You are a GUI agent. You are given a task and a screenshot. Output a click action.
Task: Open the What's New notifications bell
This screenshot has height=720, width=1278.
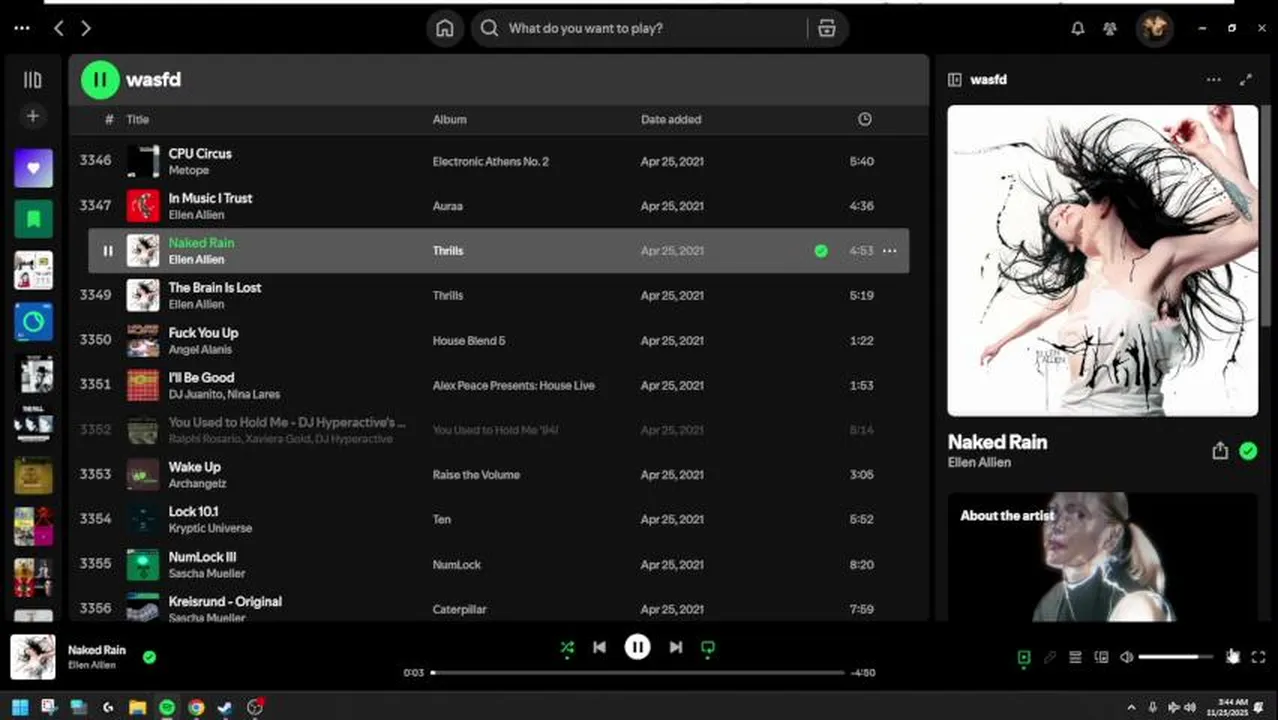(1077, 29)
